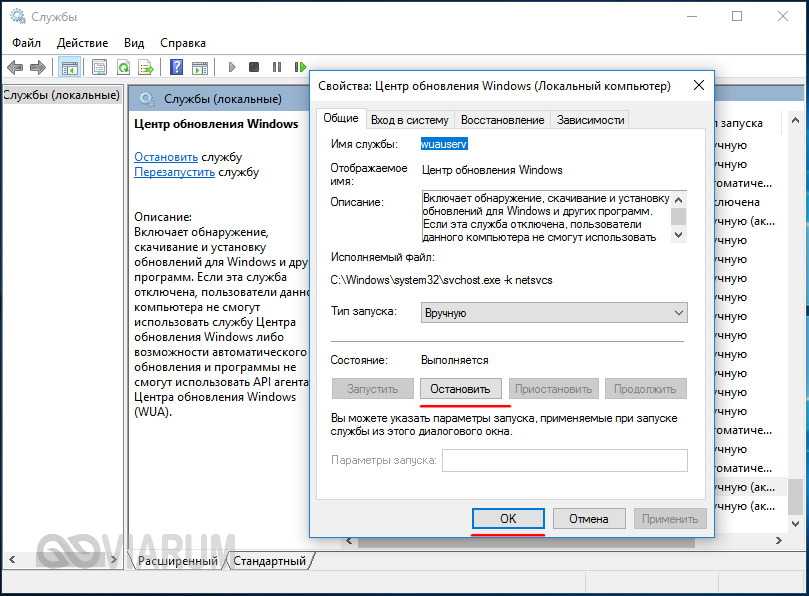This screenshot has width=809, height=596.
Task: Select the Стандартный view tab at bottom
Action: (x=269, y=561)
